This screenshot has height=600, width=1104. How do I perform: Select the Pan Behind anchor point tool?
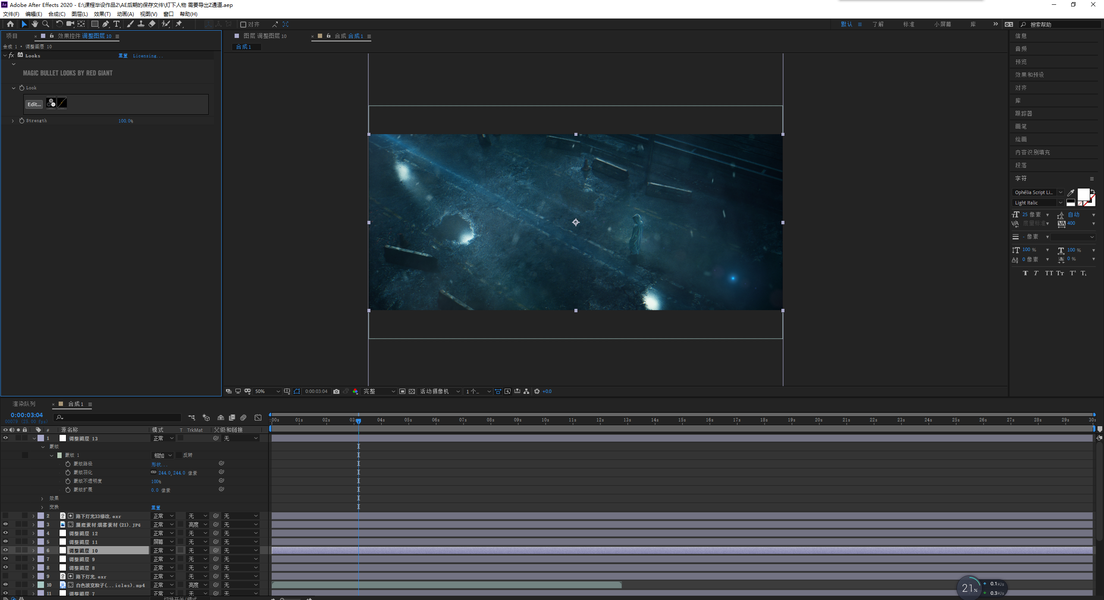coord(81,24)
